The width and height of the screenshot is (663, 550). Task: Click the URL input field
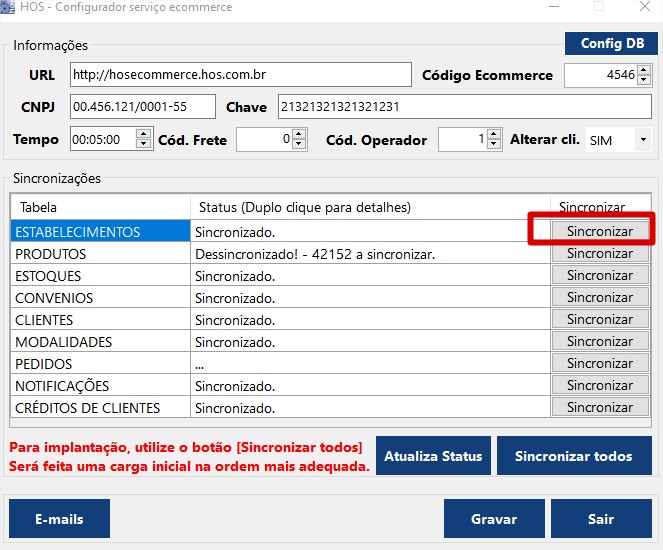click(x=240, y=75)
